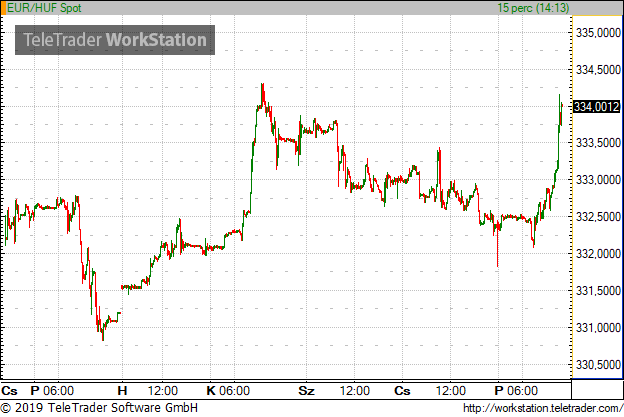The width and height of the screenshot is (624, 417).
Task: Click the 331,5000 price axis value
Action: (599, 291)
